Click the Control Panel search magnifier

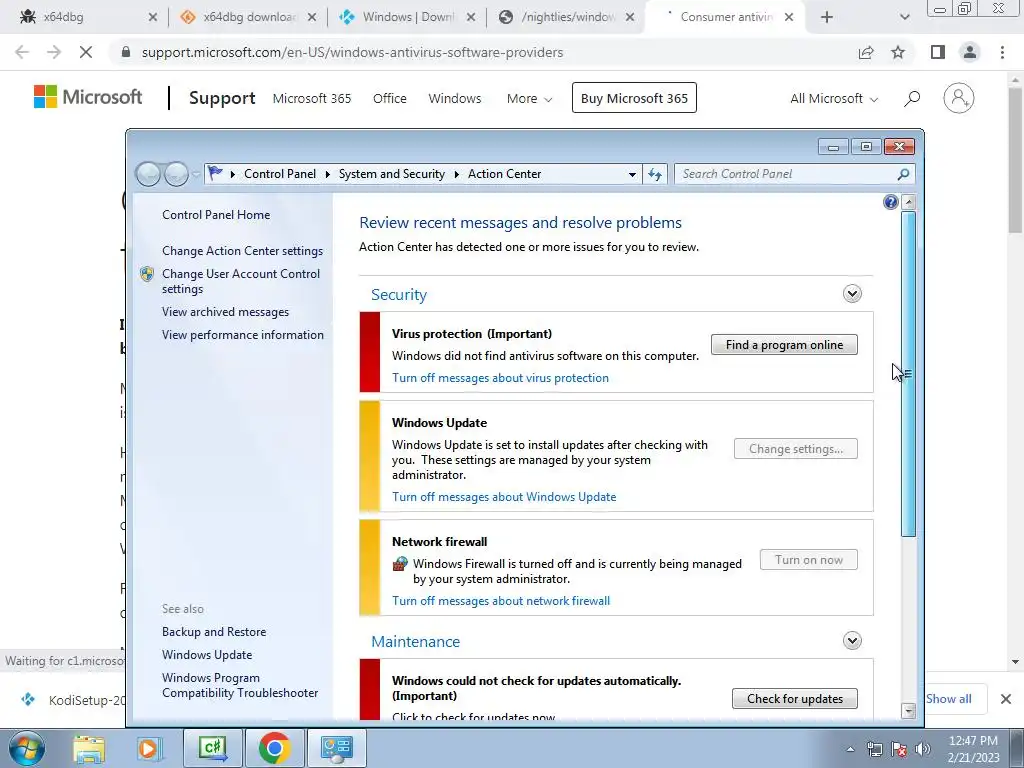pos(903,174)
